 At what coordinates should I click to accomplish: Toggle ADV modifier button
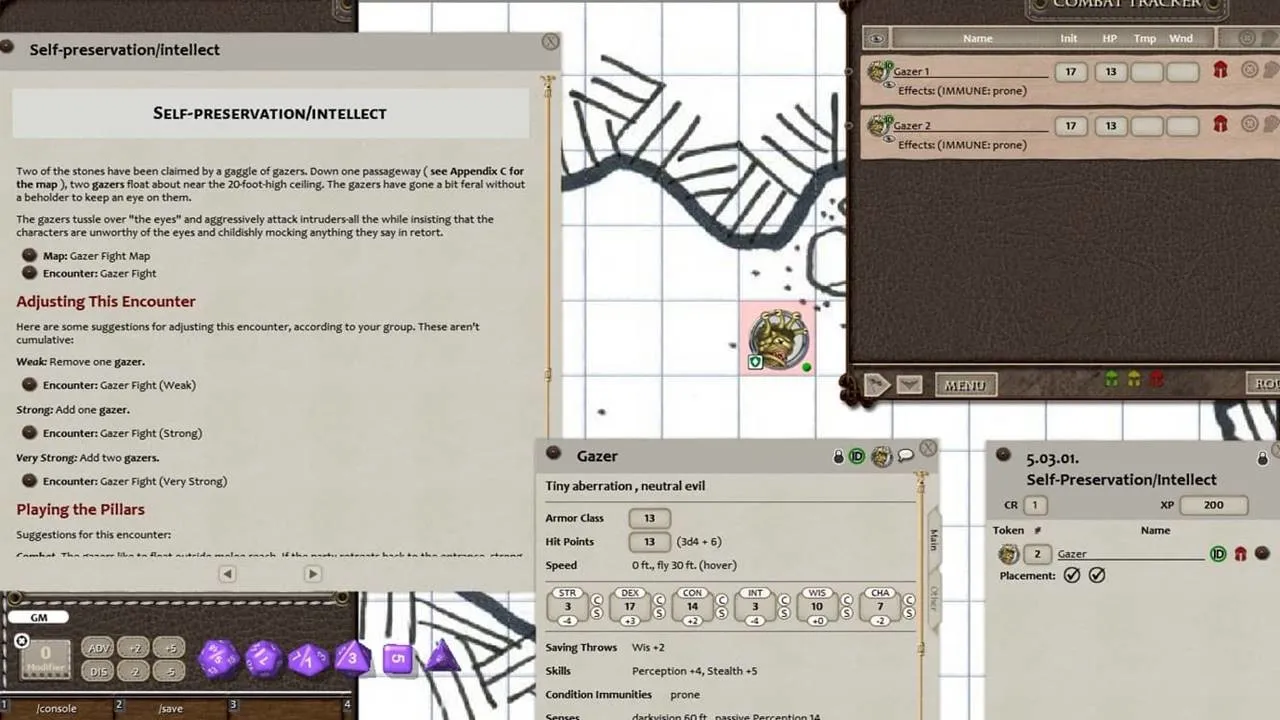click(98, 648)
